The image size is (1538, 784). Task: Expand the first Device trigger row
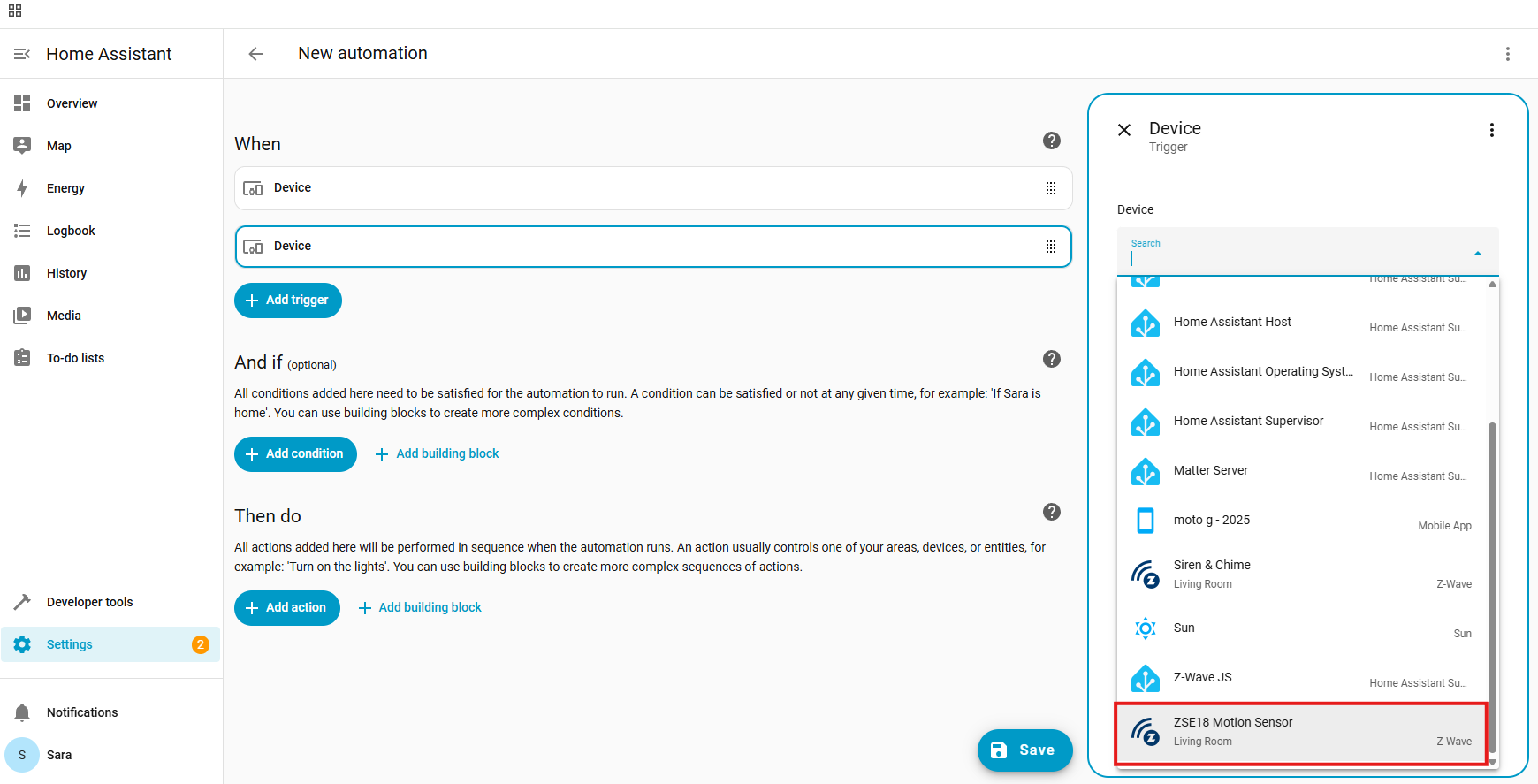click(653, 188)
